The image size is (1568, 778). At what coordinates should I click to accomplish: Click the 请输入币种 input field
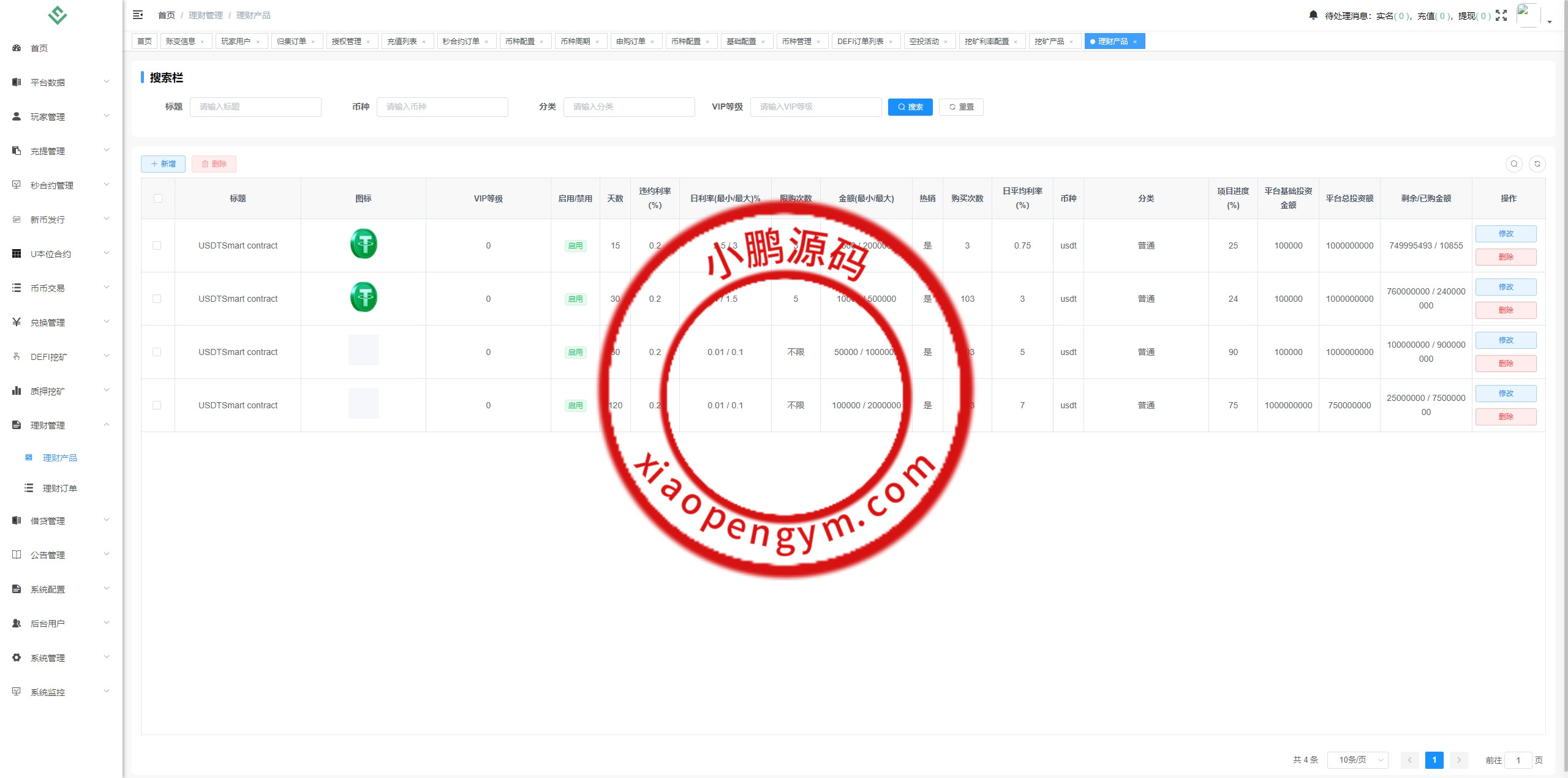click(442, 107)
